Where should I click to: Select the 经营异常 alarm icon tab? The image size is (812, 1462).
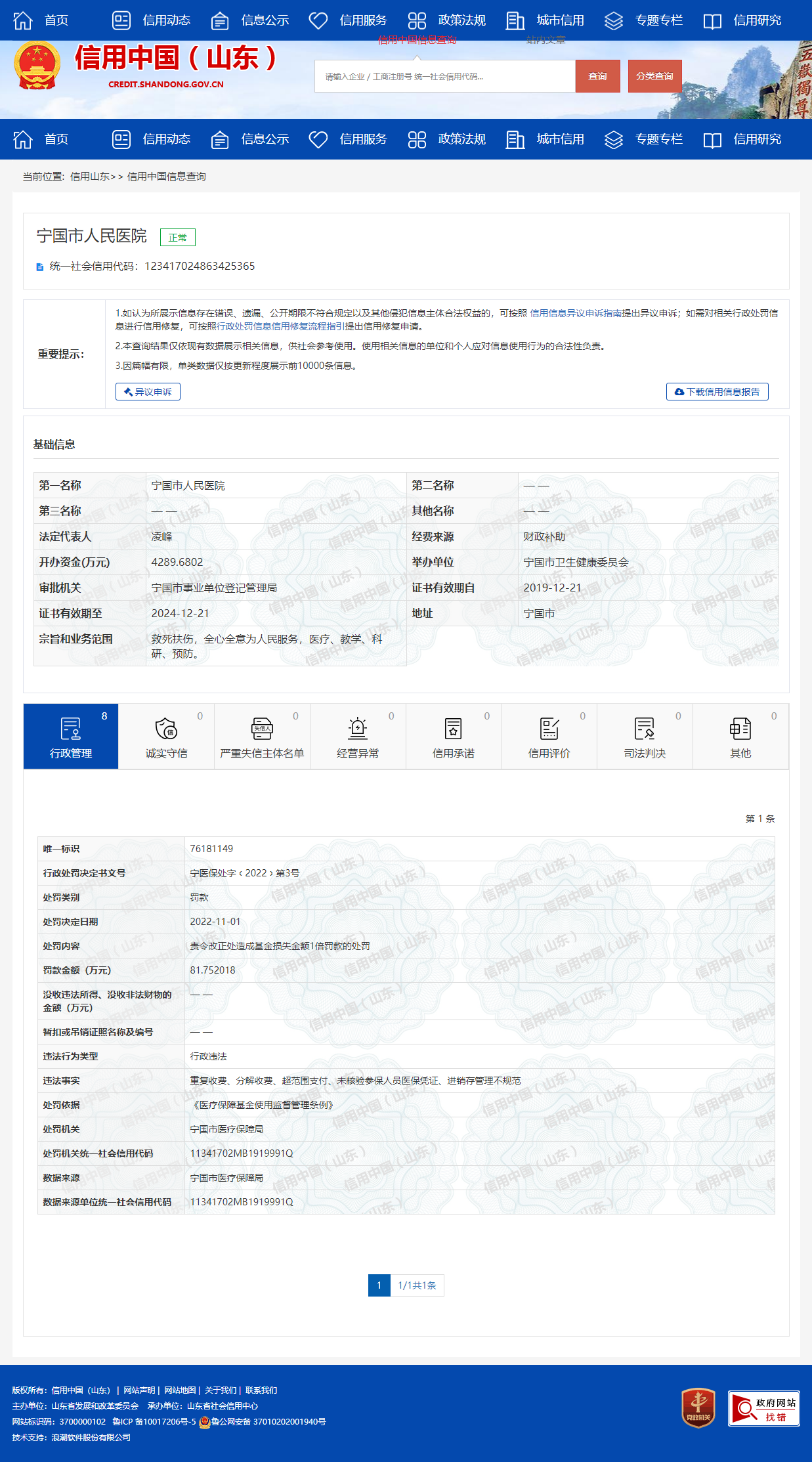click(358, 737)
